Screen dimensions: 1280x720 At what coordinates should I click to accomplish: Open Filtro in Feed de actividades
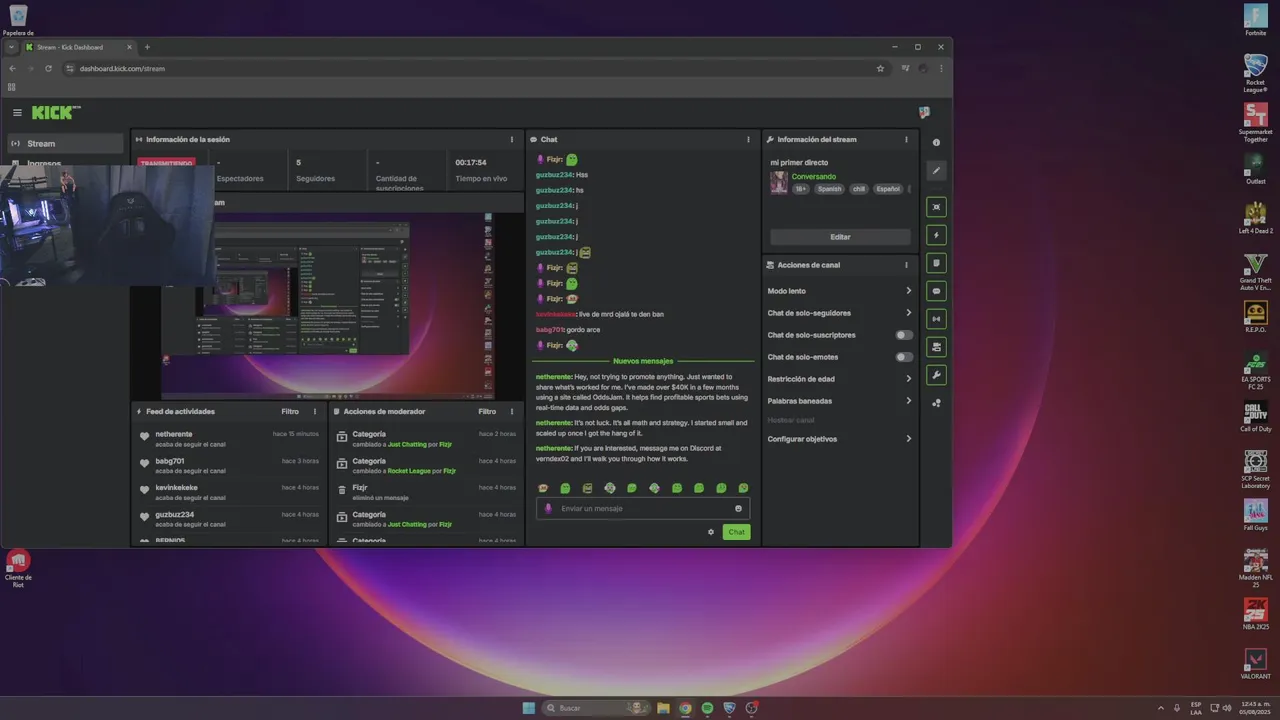pyautogui.click(x=290, y=411)
